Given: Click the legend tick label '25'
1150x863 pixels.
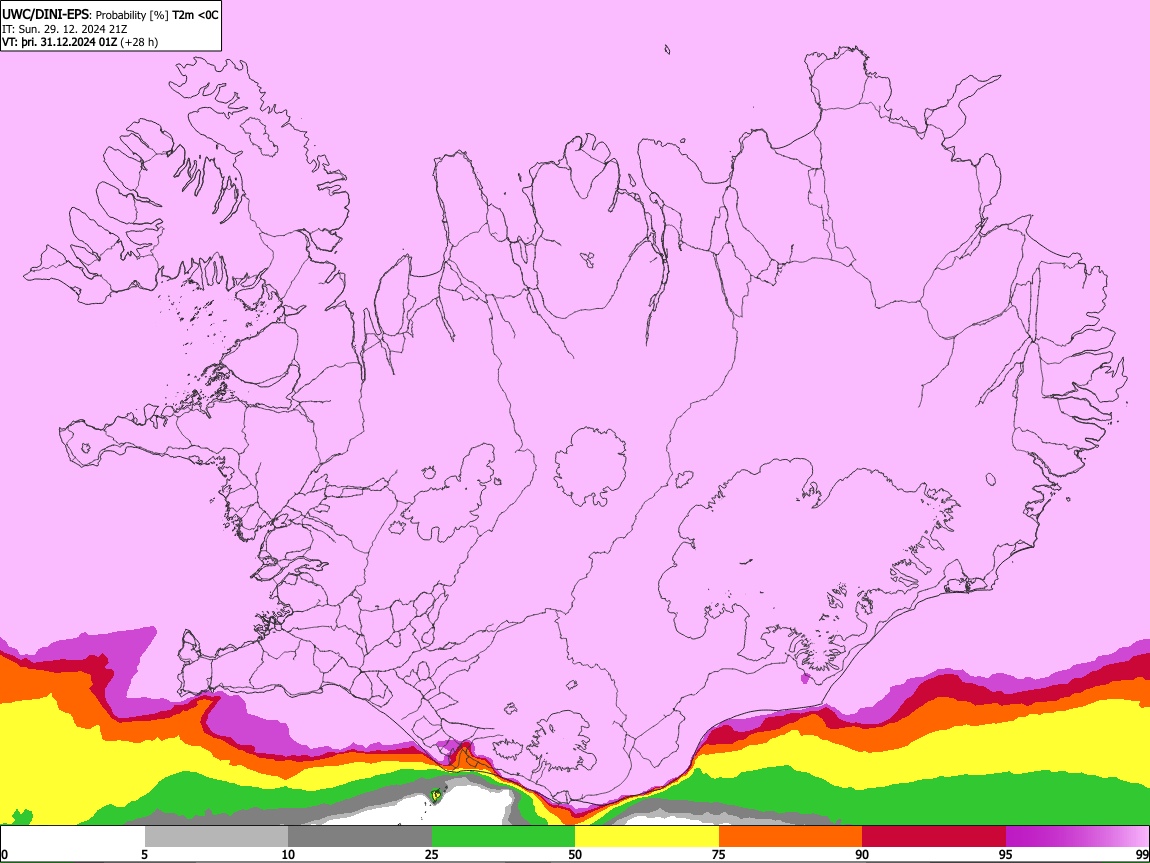Looking at the screenshot, I should pos(432,855).
